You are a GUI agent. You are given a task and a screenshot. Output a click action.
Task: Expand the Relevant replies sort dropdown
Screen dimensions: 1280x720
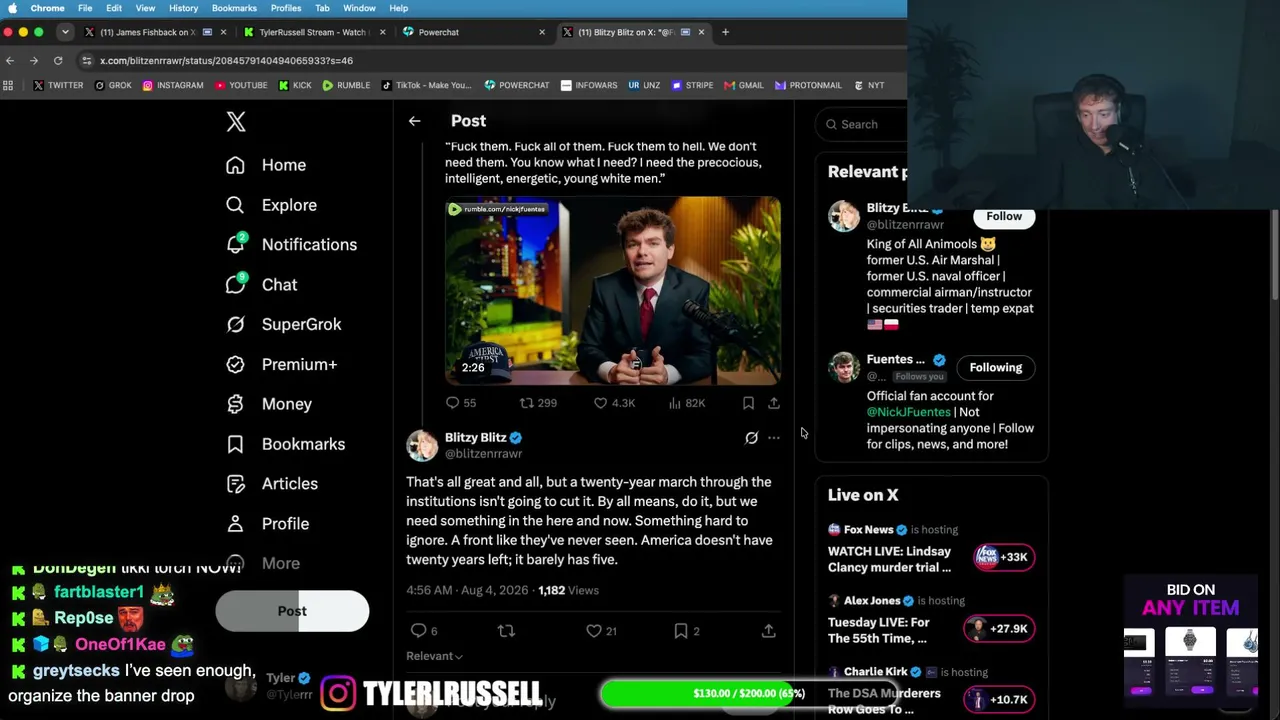[x=434, y=656]
